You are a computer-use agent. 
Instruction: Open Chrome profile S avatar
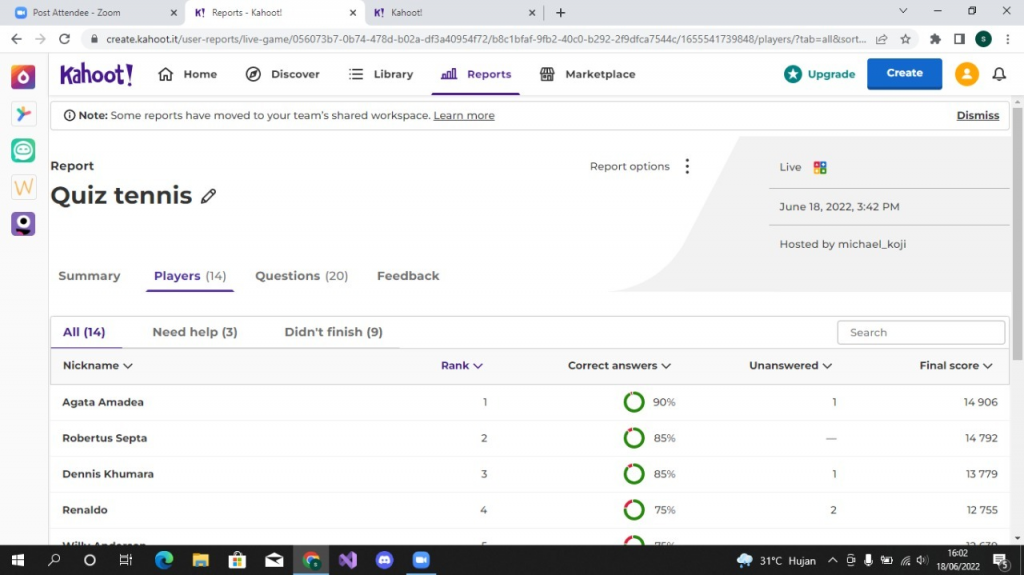coord(984,39)
